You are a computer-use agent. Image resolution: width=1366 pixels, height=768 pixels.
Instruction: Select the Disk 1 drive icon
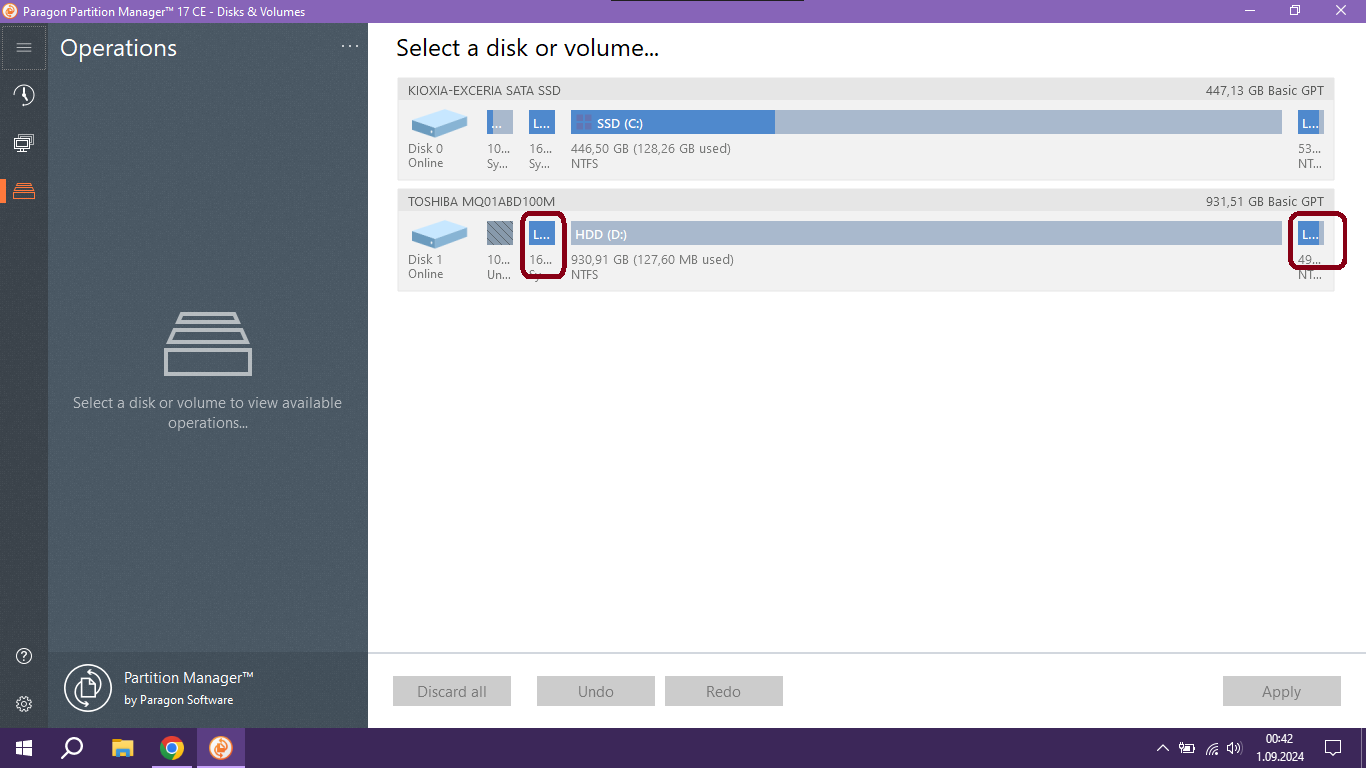coord(439,234)
